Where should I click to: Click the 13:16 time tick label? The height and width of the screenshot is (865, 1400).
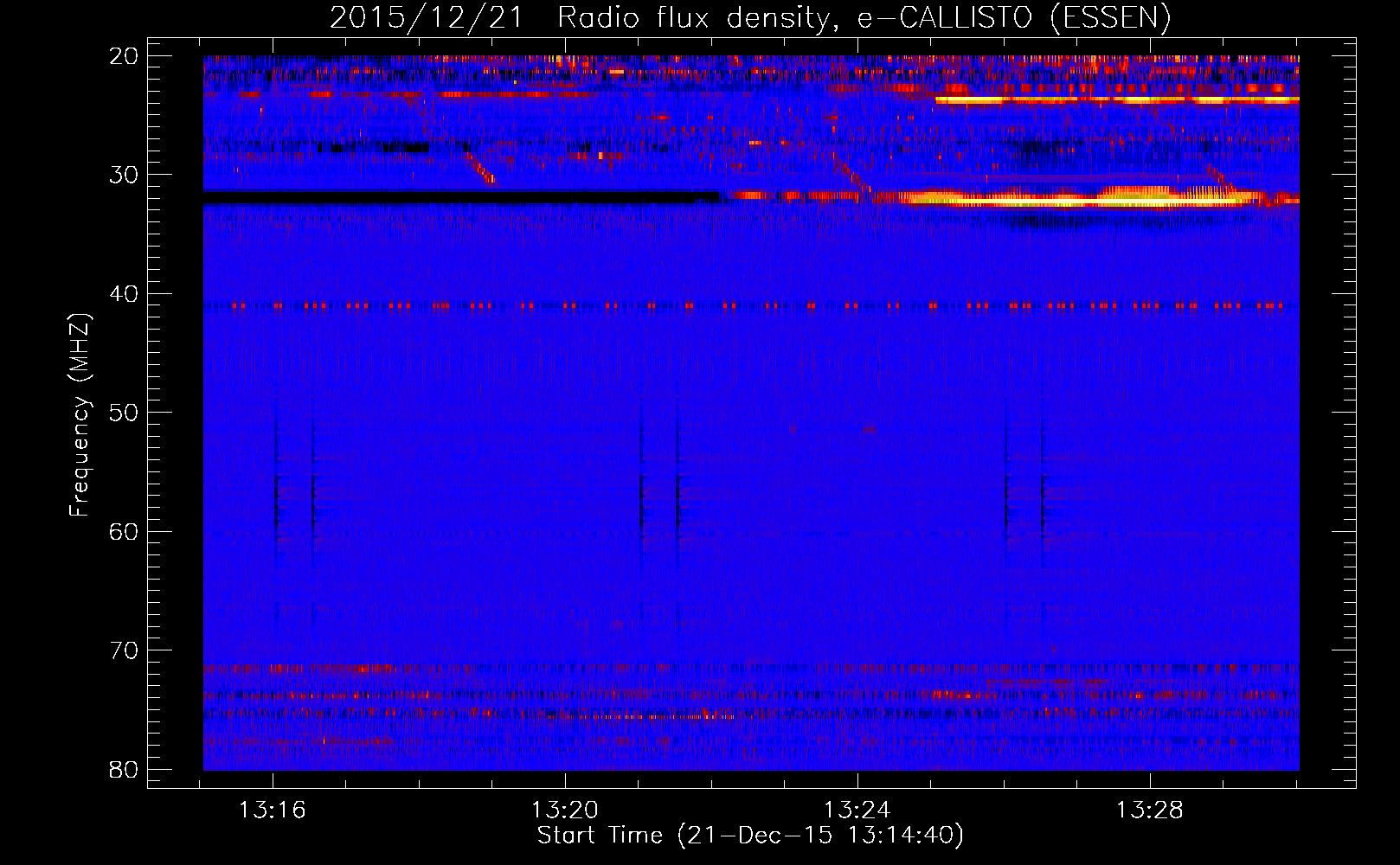pyautogui.click(x=273, y=811)
